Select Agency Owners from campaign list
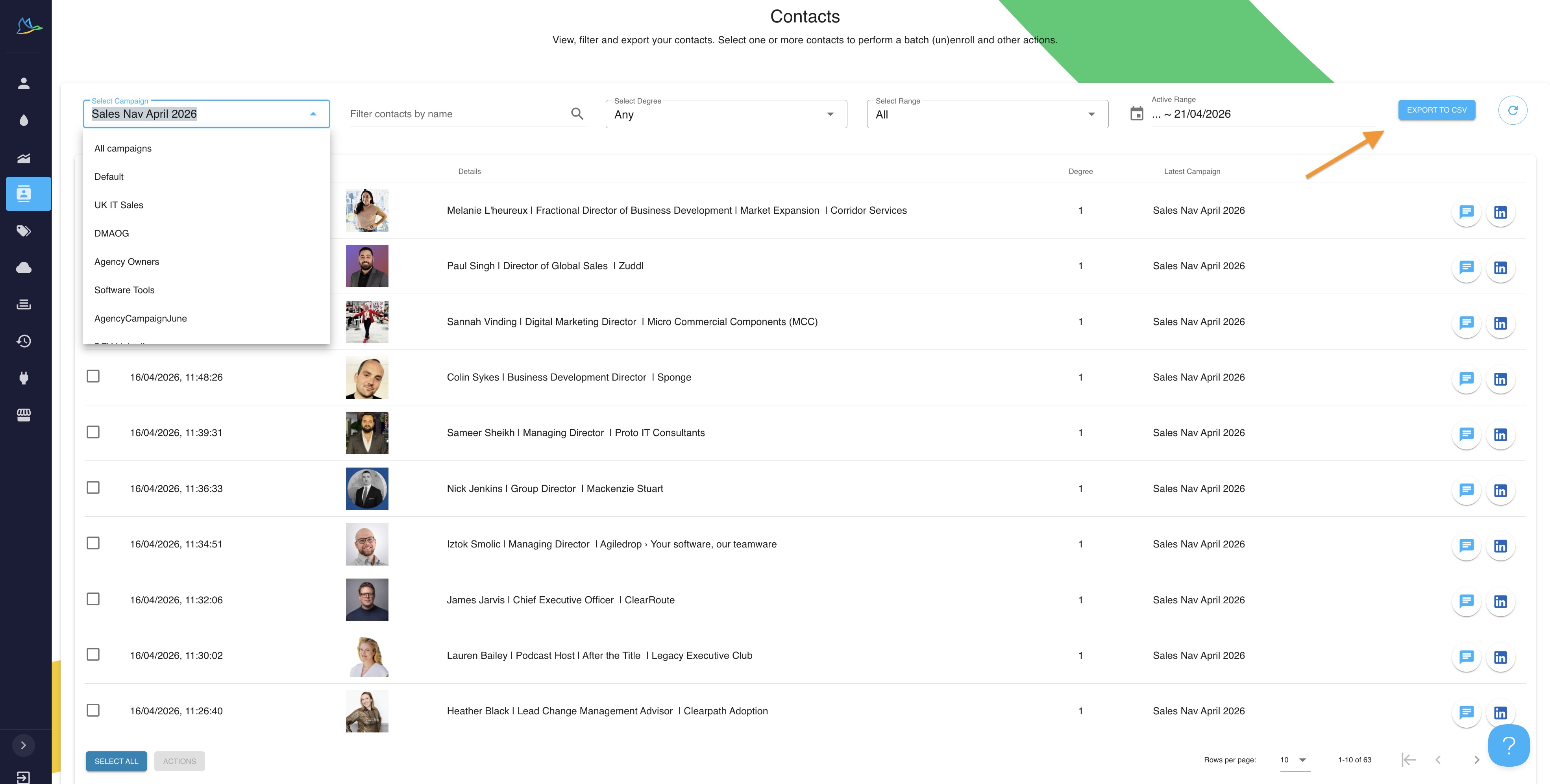 pyautogui.click(x=126, y=262)
